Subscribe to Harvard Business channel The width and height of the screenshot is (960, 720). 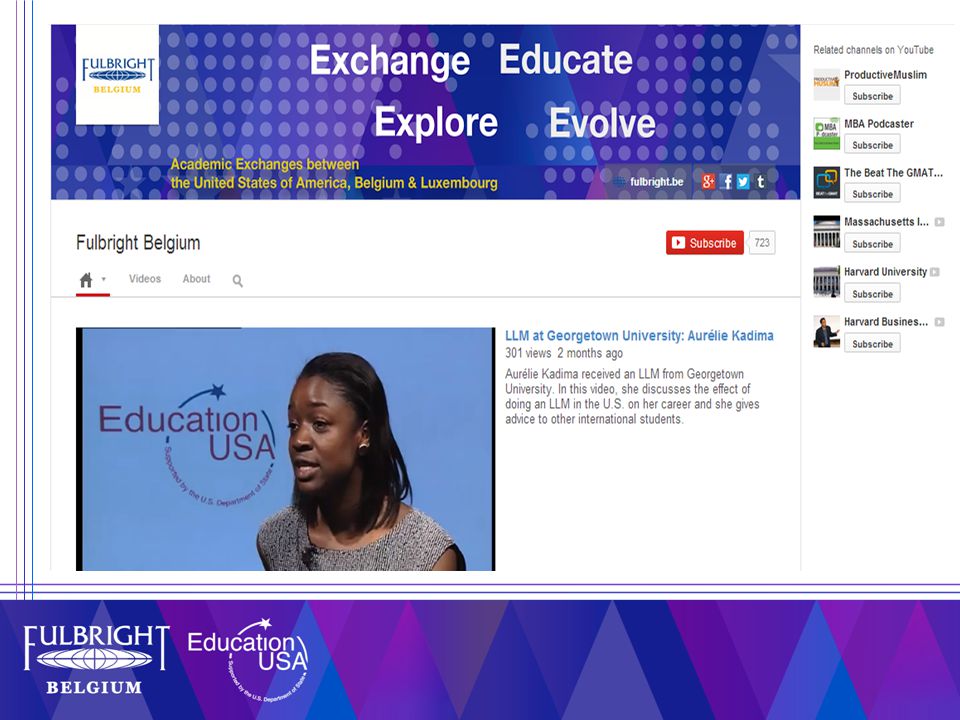872,344
